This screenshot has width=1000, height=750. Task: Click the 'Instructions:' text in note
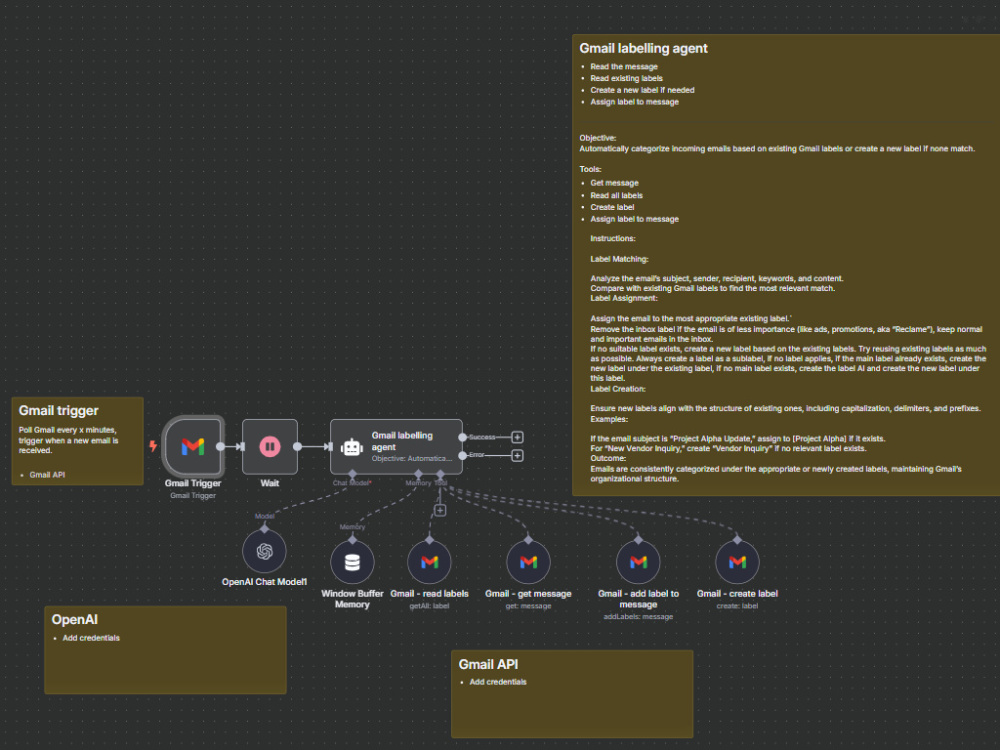(x=613, y=239)
